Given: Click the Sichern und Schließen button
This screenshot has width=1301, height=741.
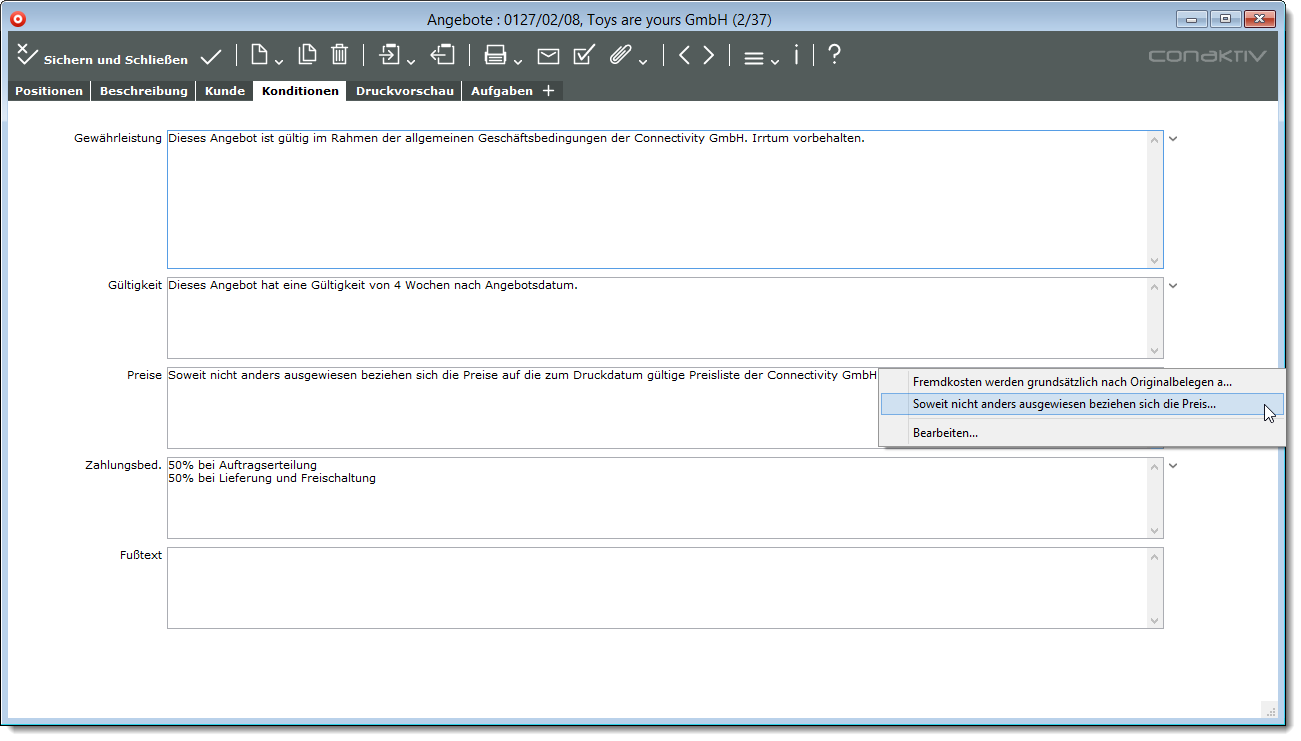Looking at the screenshot, I should tap(102, 58).
